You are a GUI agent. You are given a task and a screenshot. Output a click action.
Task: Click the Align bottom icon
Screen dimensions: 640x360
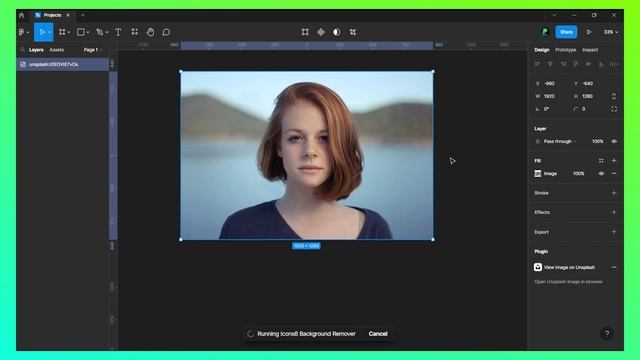601,64
